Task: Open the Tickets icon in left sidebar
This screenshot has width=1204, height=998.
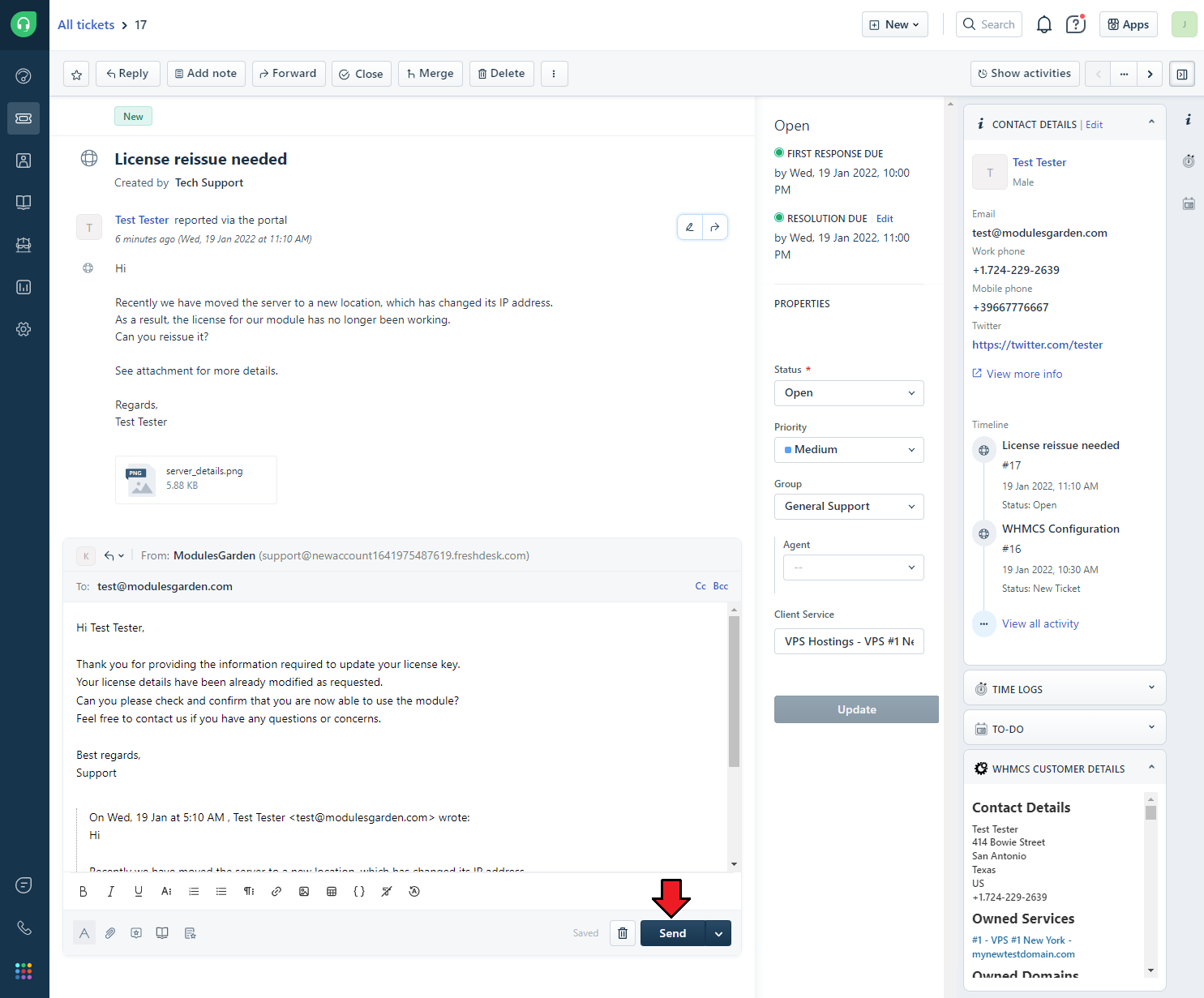Action: 24,118
